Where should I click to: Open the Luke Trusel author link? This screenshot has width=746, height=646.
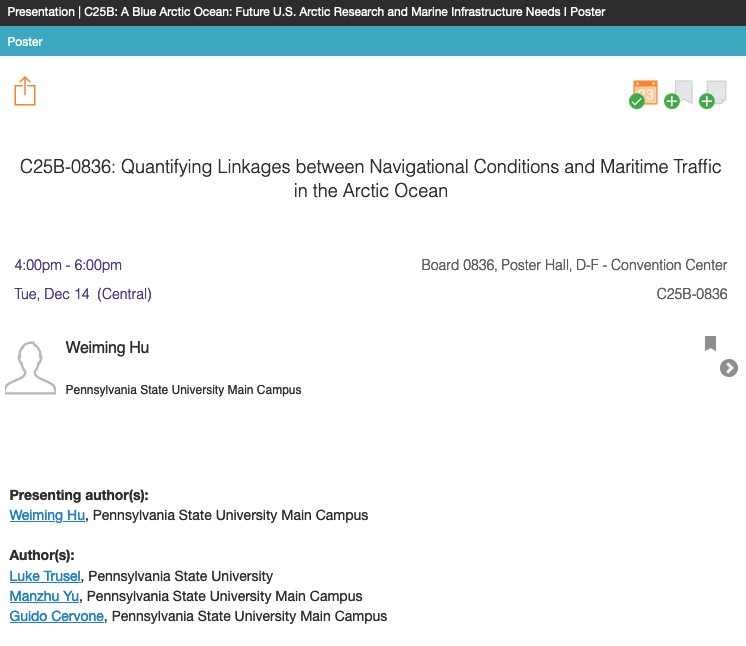click(45, 576)
